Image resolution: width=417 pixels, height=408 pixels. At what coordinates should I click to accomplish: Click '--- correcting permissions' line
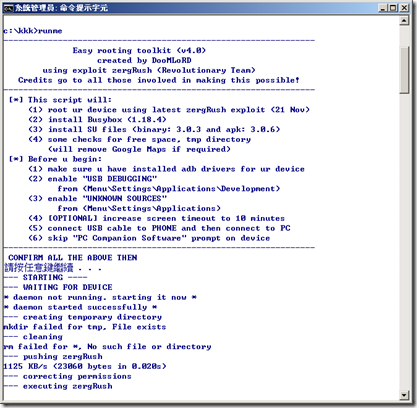tap(68, 377)
